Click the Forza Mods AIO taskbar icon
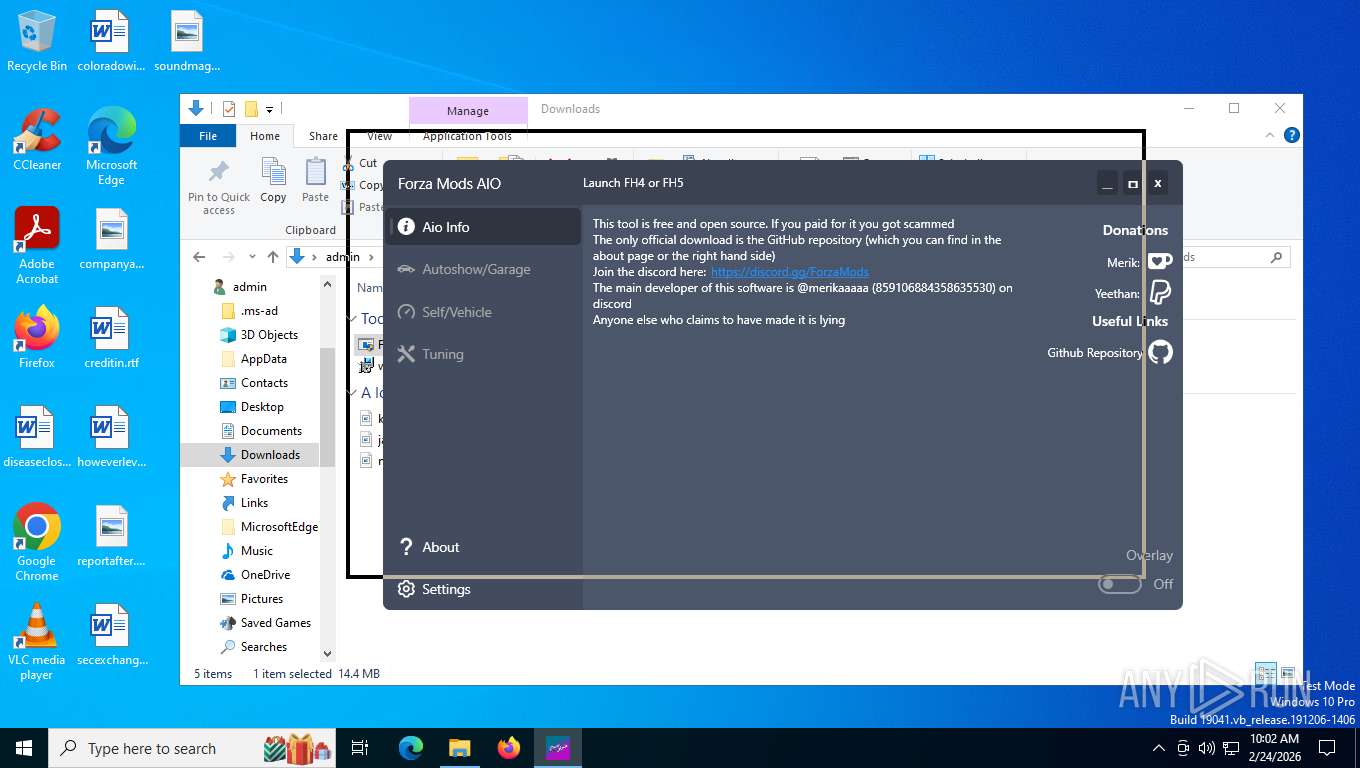This screenshot has height=768, width=1360. 557,748
